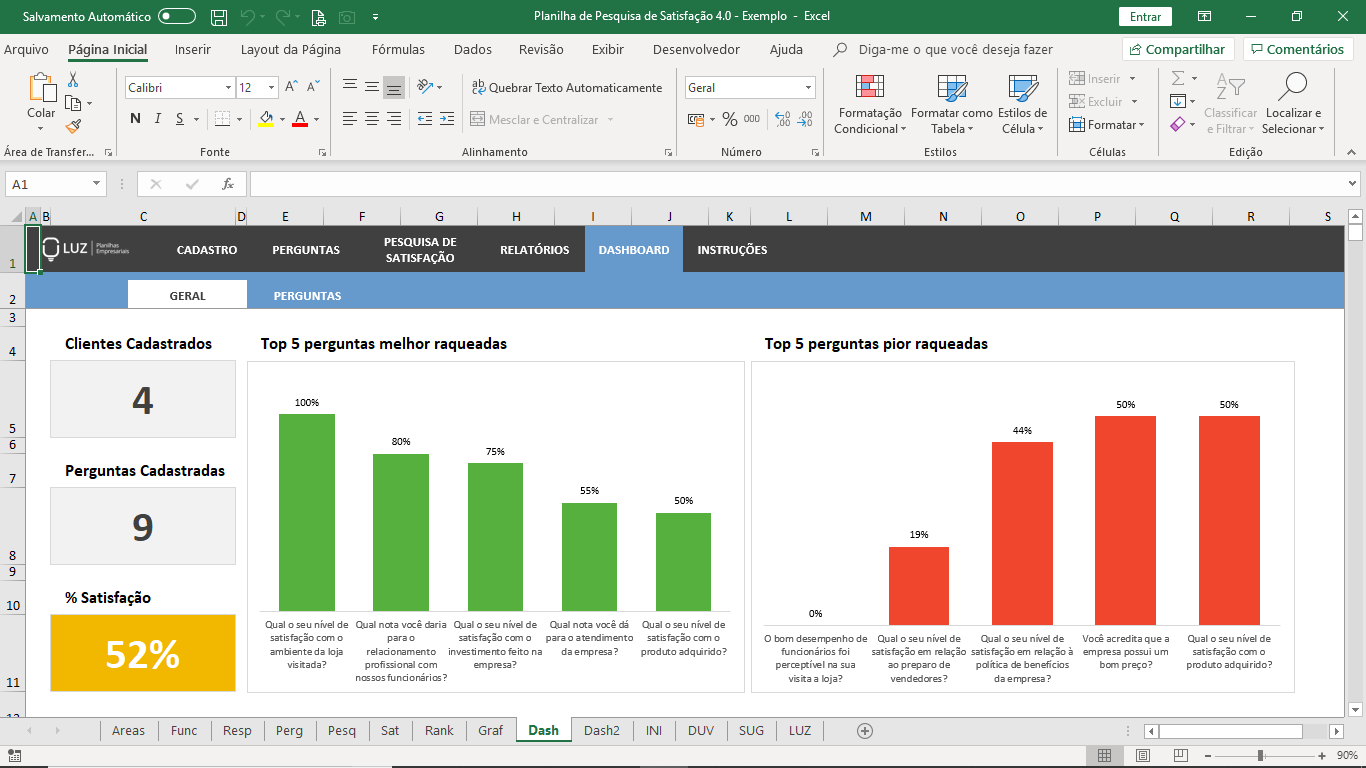The image size is (1366, 768).
Task: Click the Insert Function fx icon
Action: tap(228, 184)
